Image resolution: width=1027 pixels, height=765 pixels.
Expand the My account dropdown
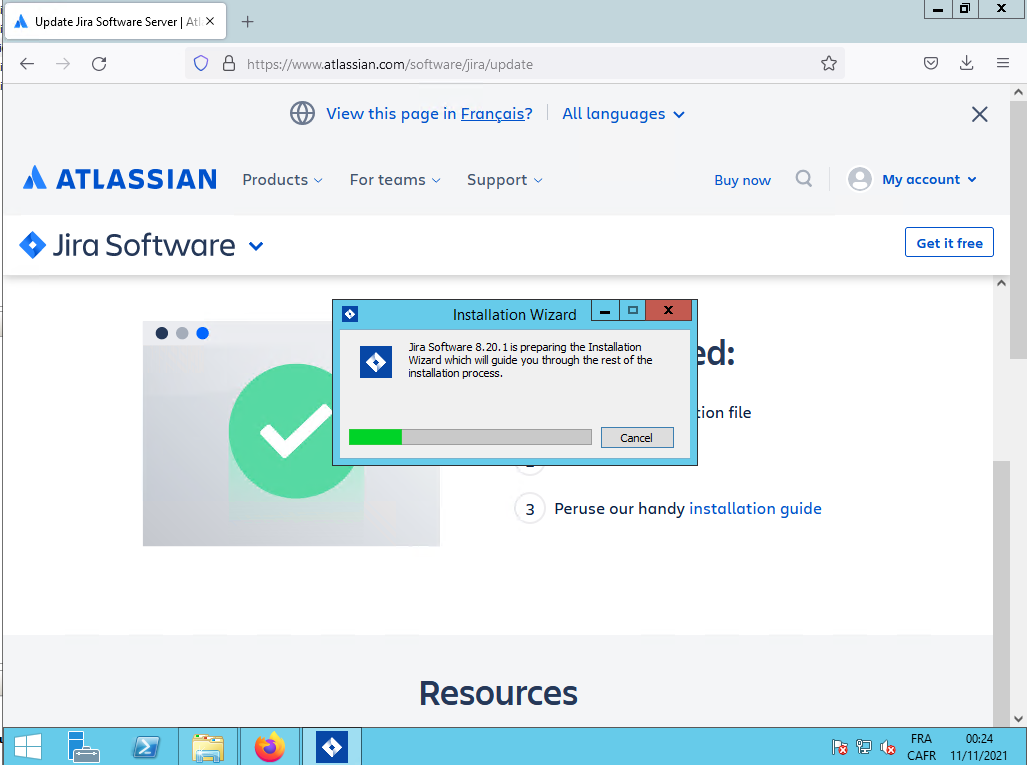929,179
